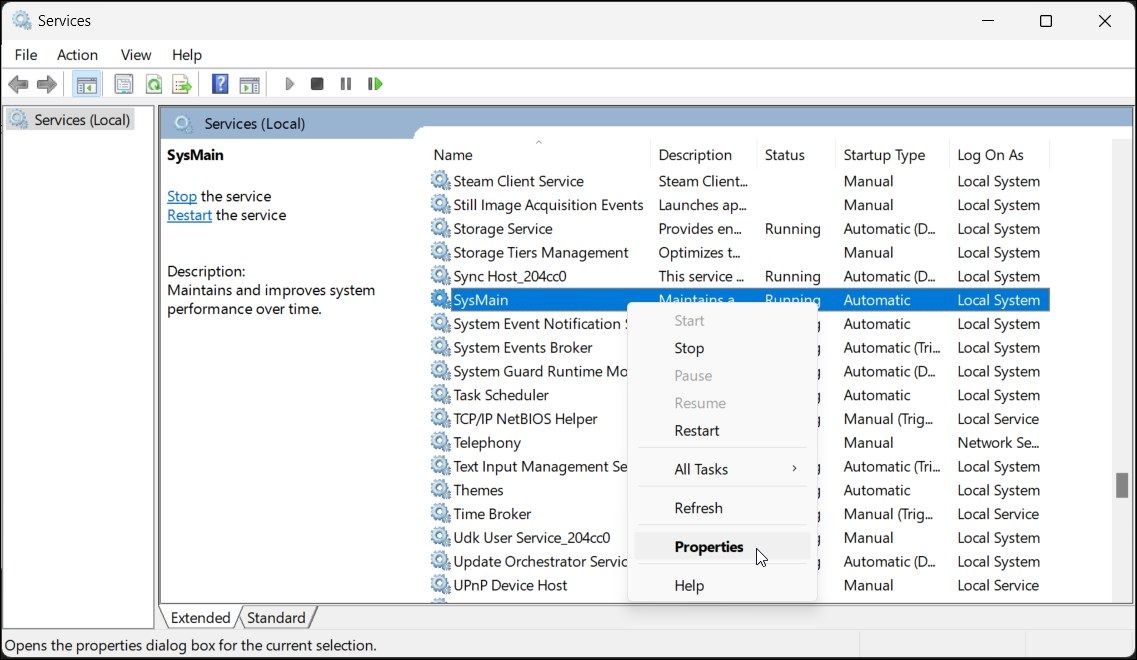Open the Action menu

click(77, 55)
